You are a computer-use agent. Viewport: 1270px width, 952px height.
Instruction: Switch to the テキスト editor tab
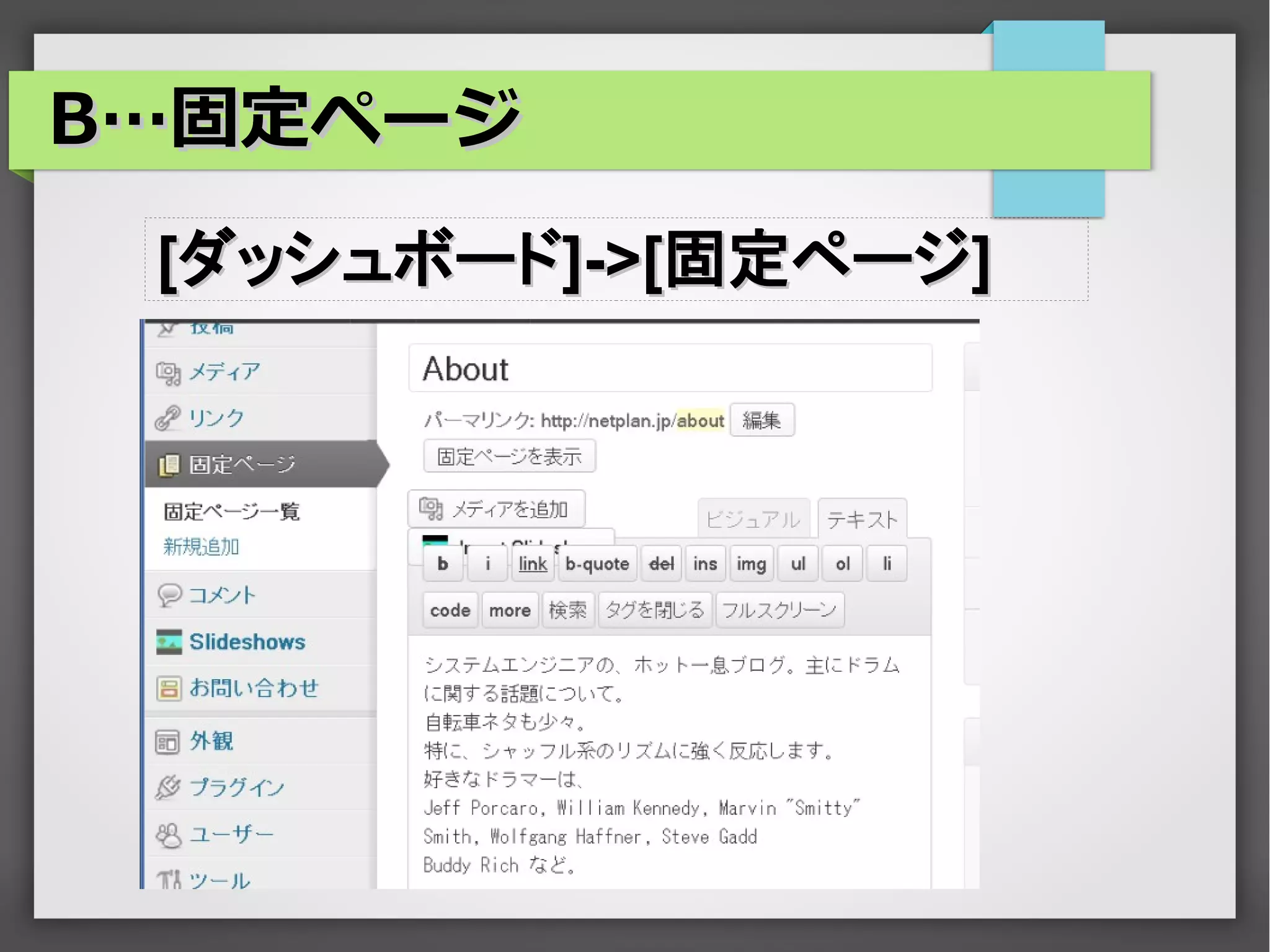pos(862,518)
